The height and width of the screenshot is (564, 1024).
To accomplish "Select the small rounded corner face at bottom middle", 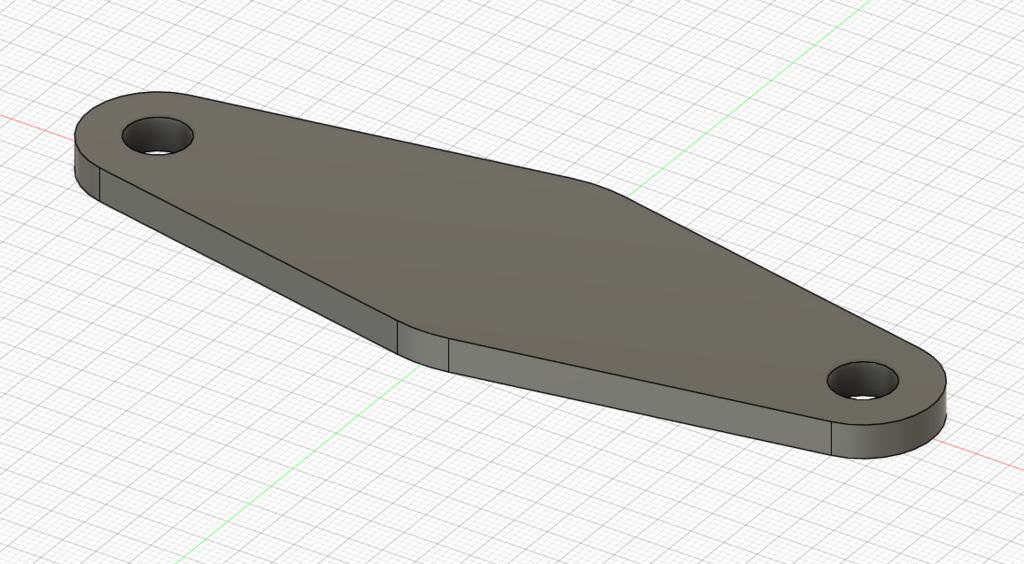I will [423, 346].
